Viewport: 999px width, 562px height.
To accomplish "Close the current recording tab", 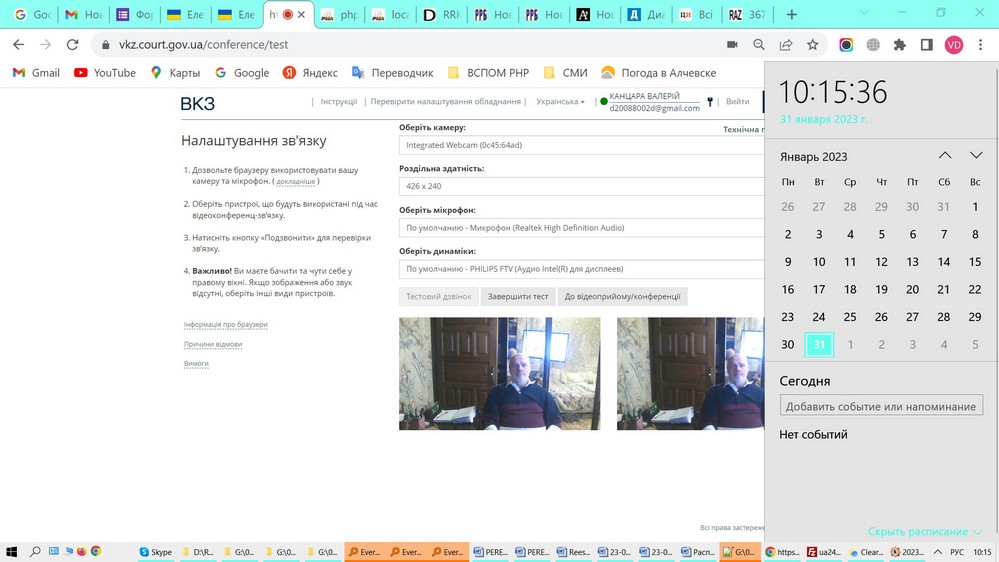I will pos(301,14).
